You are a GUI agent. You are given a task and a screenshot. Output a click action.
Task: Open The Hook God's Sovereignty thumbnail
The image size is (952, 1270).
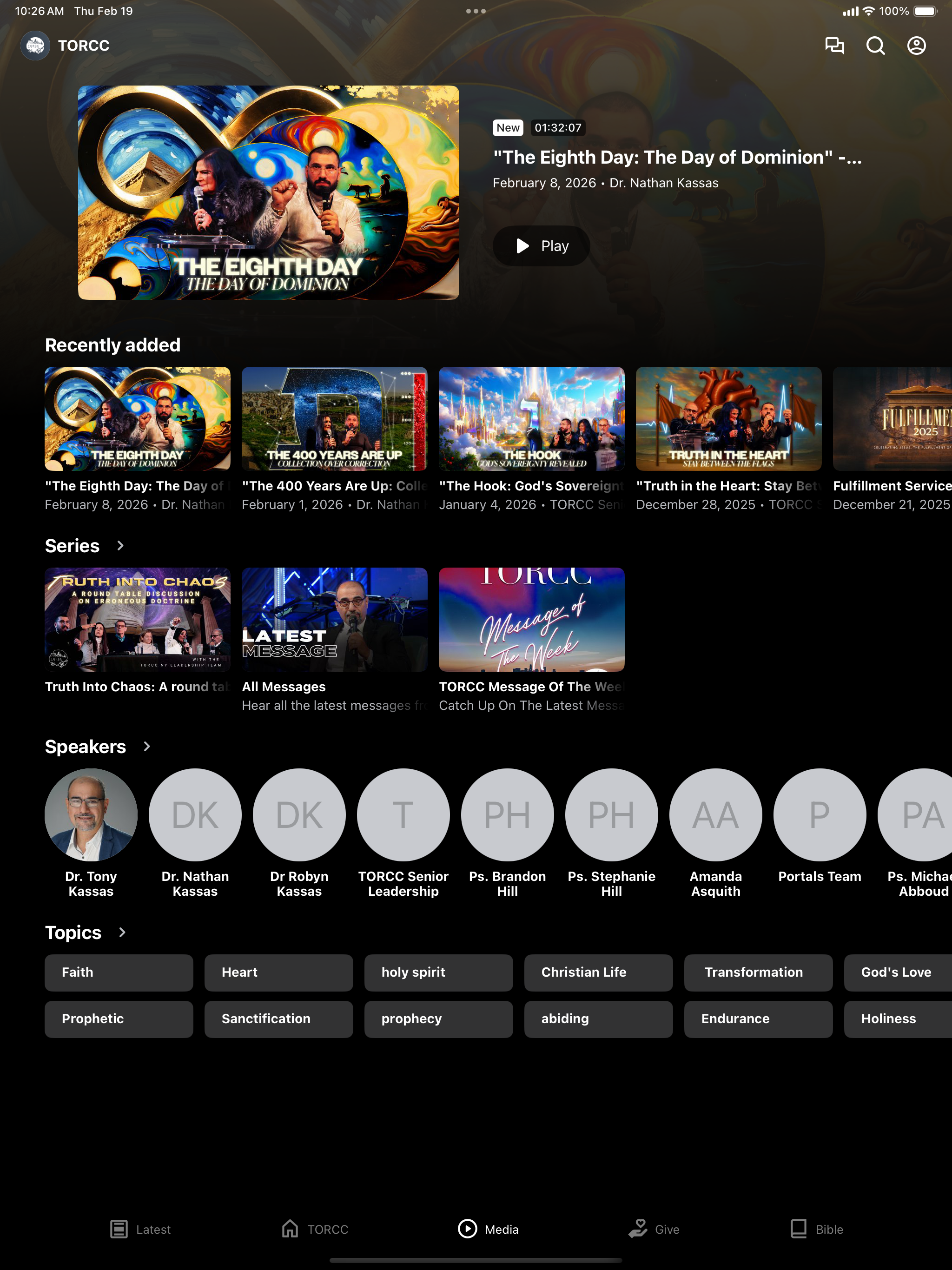click(532, 418)
